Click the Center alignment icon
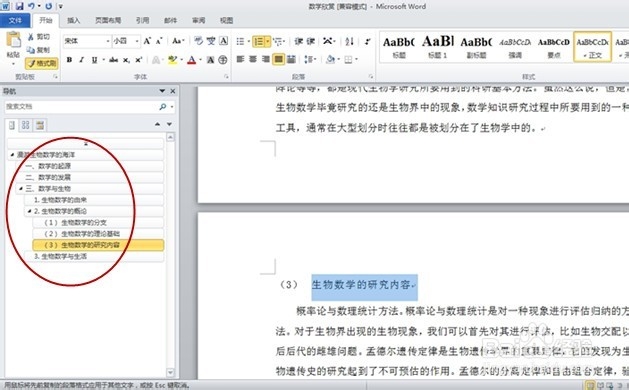This screenshot has width=629, height=390. [x=253, y=59]
